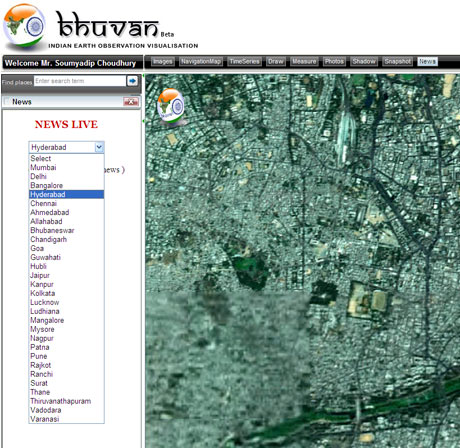The height and width of the screenshot is (448, 460).
Task: Open the TimeSeries toolbar tab
Action: [244, 62]
